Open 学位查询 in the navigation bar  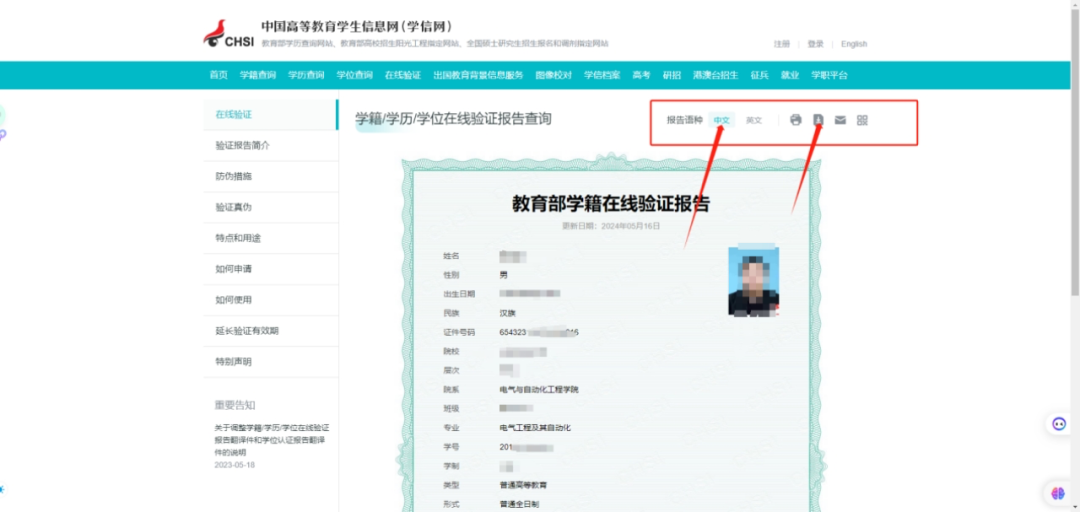pos(354,75)
